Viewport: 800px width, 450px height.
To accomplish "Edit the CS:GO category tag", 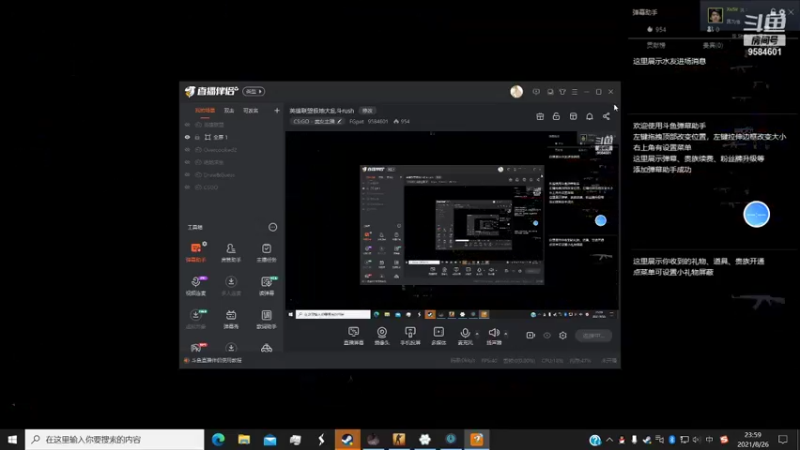I will (317, 121).
